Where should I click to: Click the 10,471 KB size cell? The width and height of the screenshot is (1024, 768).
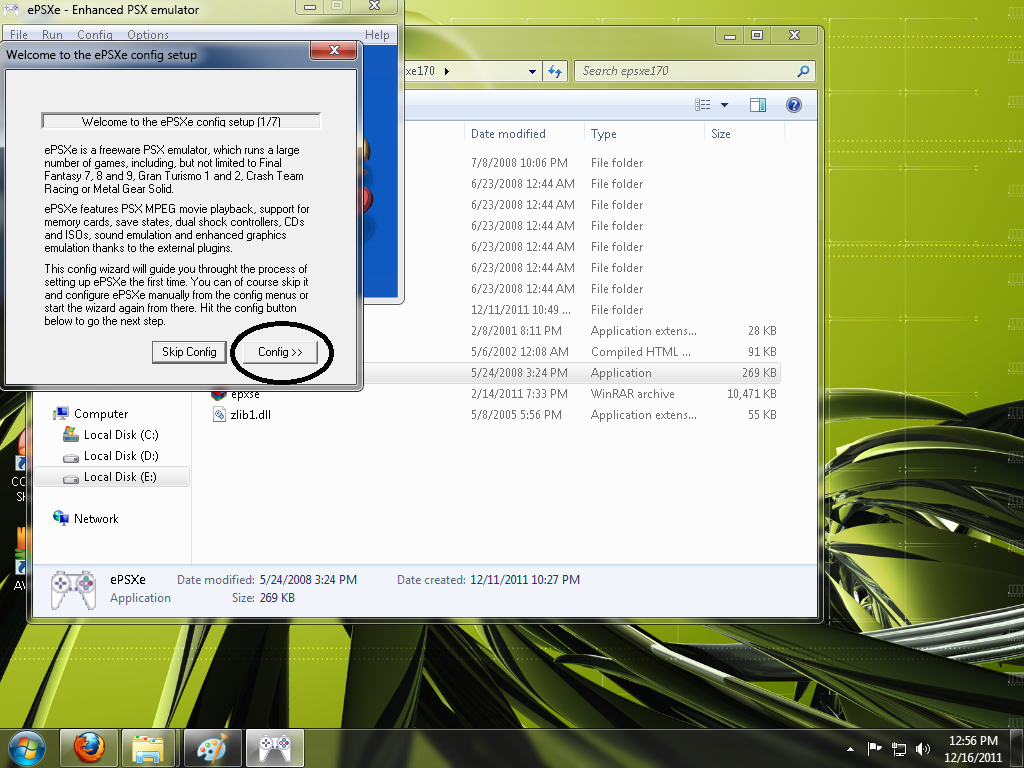pos(752,394)
